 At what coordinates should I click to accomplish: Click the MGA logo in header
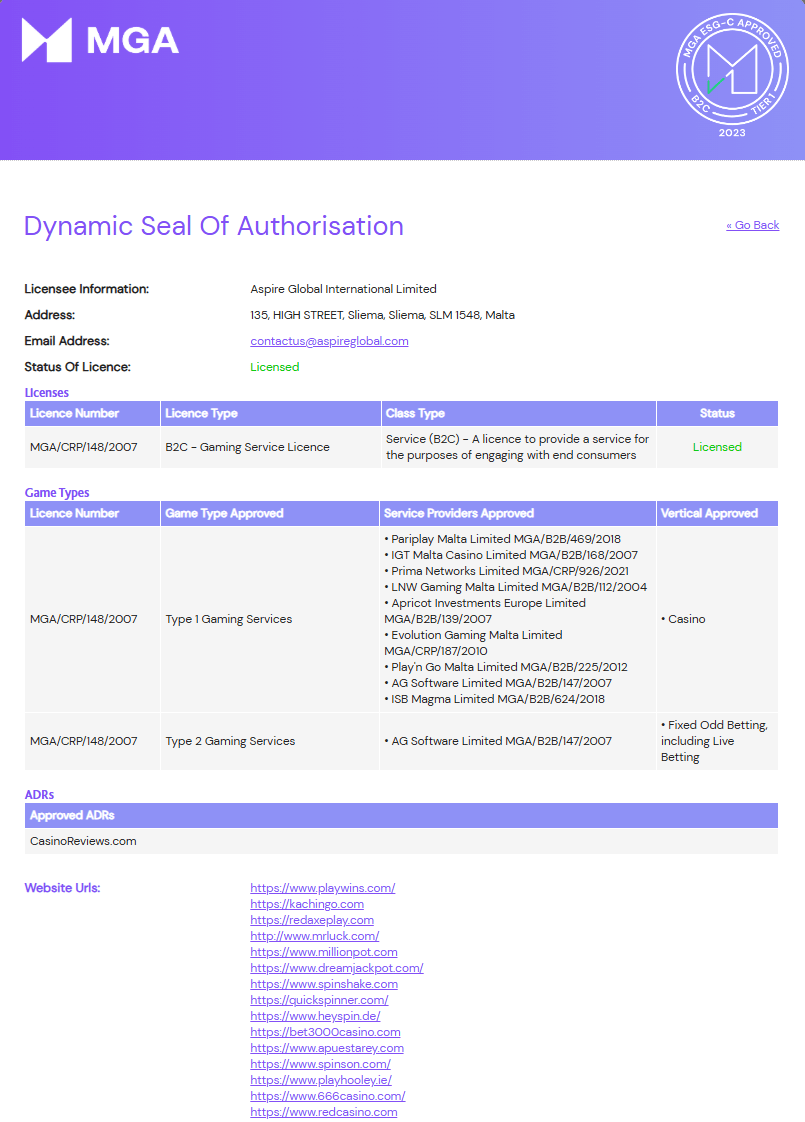pyautogui.click(x=100, y=40)
